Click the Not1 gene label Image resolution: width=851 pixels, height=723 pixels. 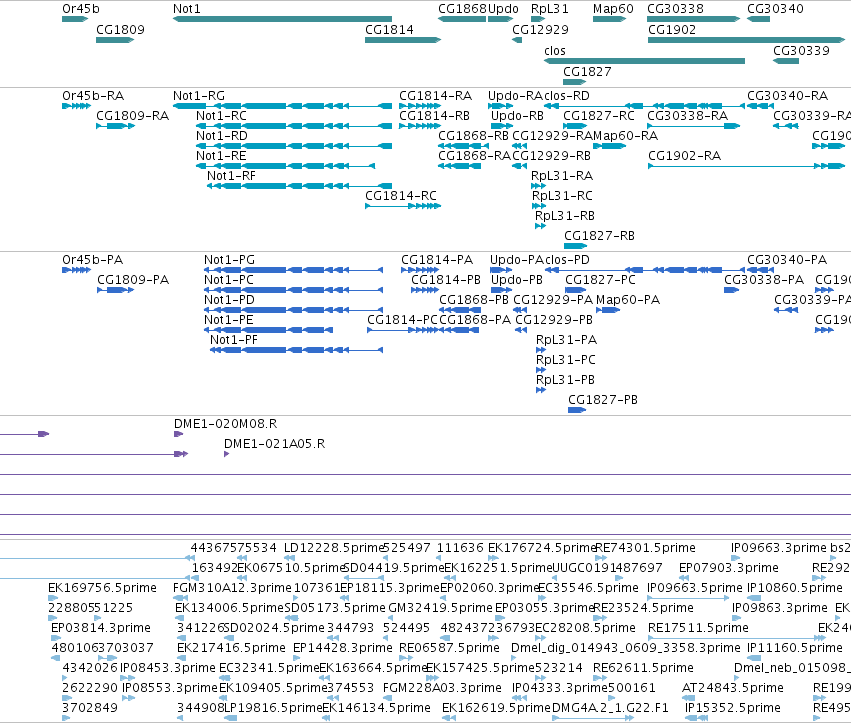[187, 9]
